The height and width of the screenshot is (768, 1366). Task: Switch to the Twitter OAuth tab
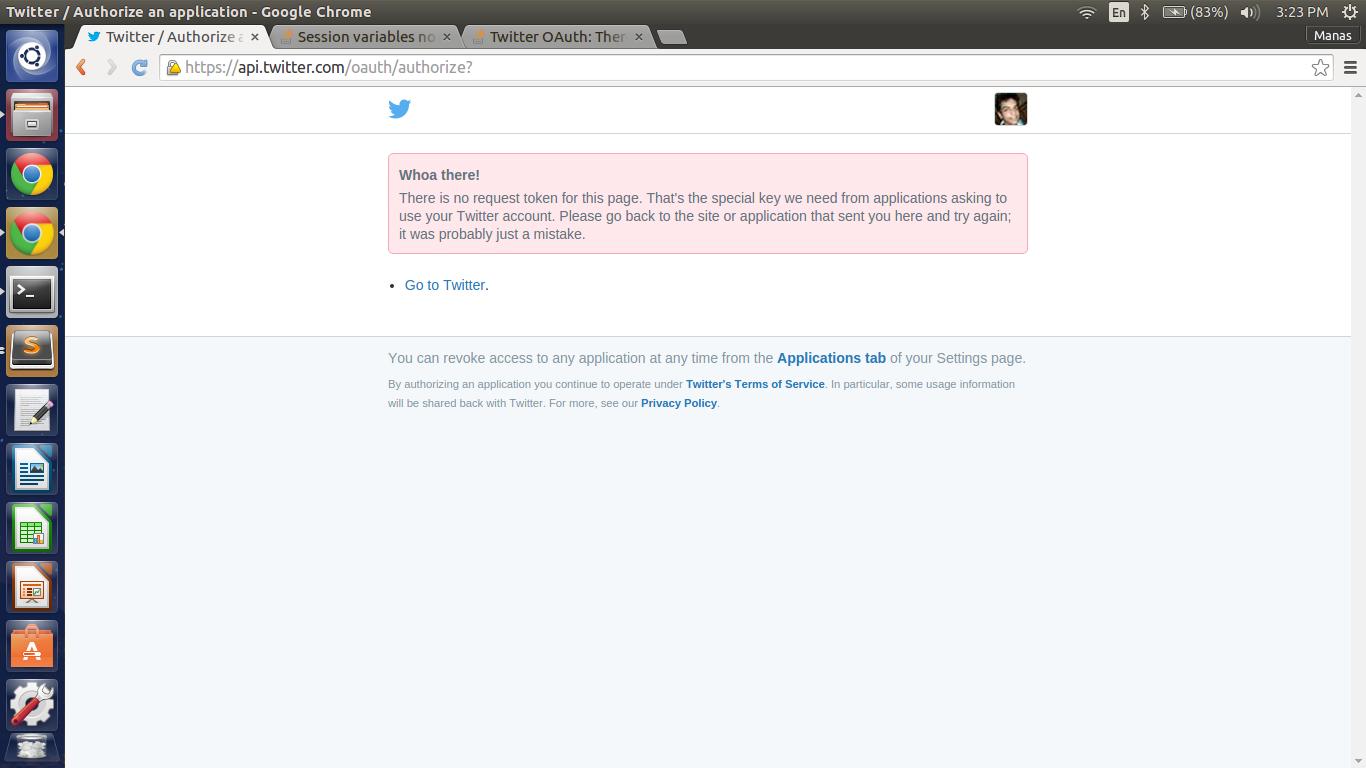click(x=555, y=36)
